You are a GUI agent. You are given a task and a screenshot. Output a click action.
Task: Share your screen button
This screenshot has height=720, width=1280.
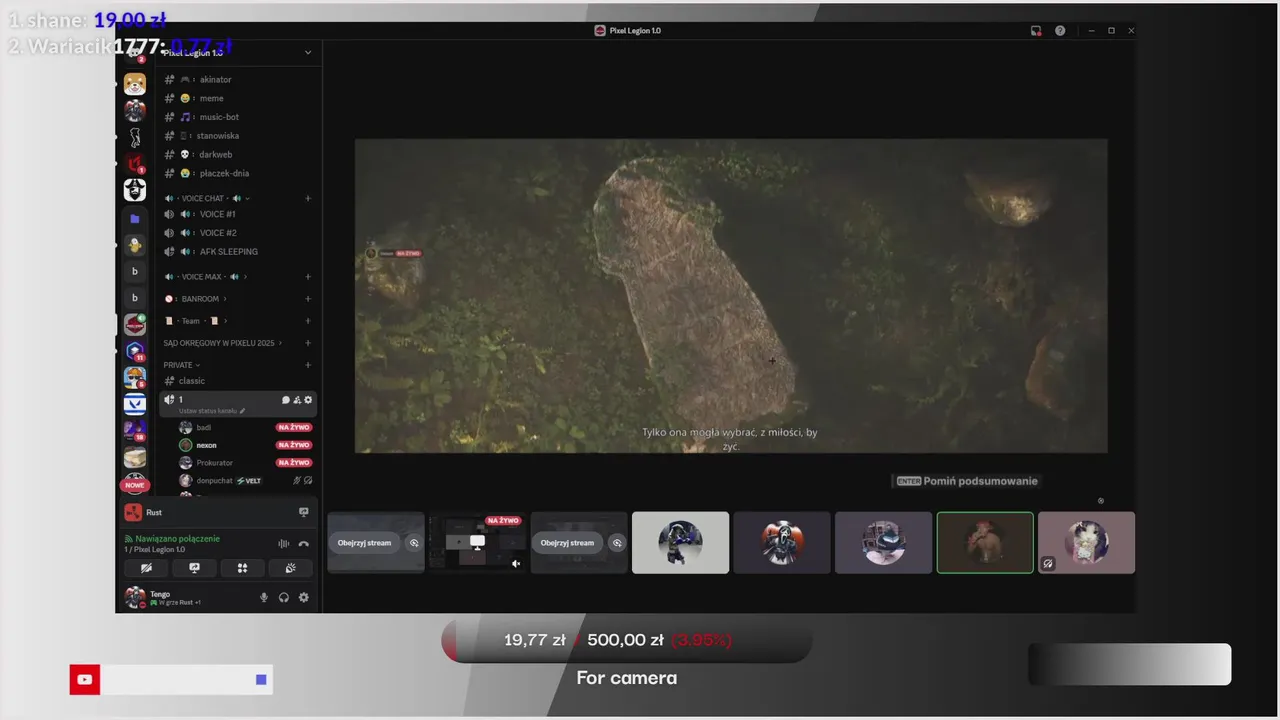click(x=194, y=568)
